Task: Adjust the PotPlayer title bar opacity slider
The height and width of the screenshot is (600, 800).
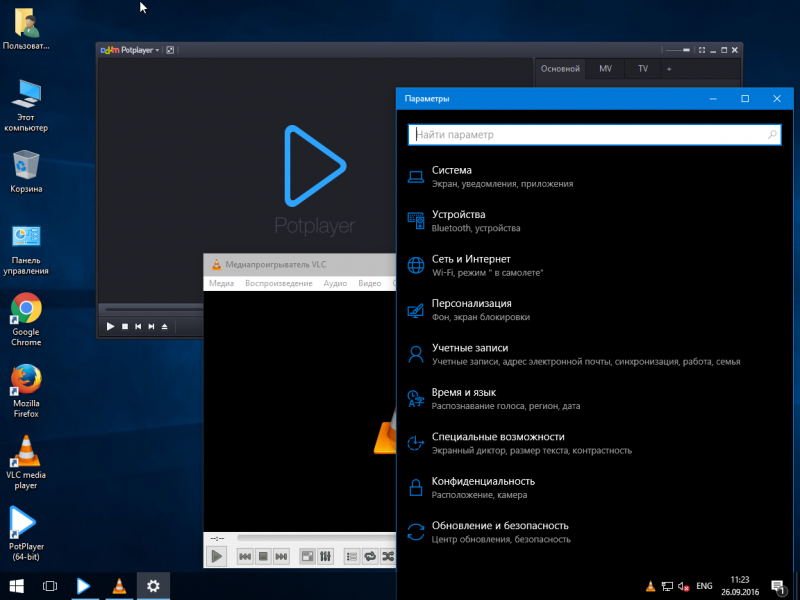Action: 678,50
